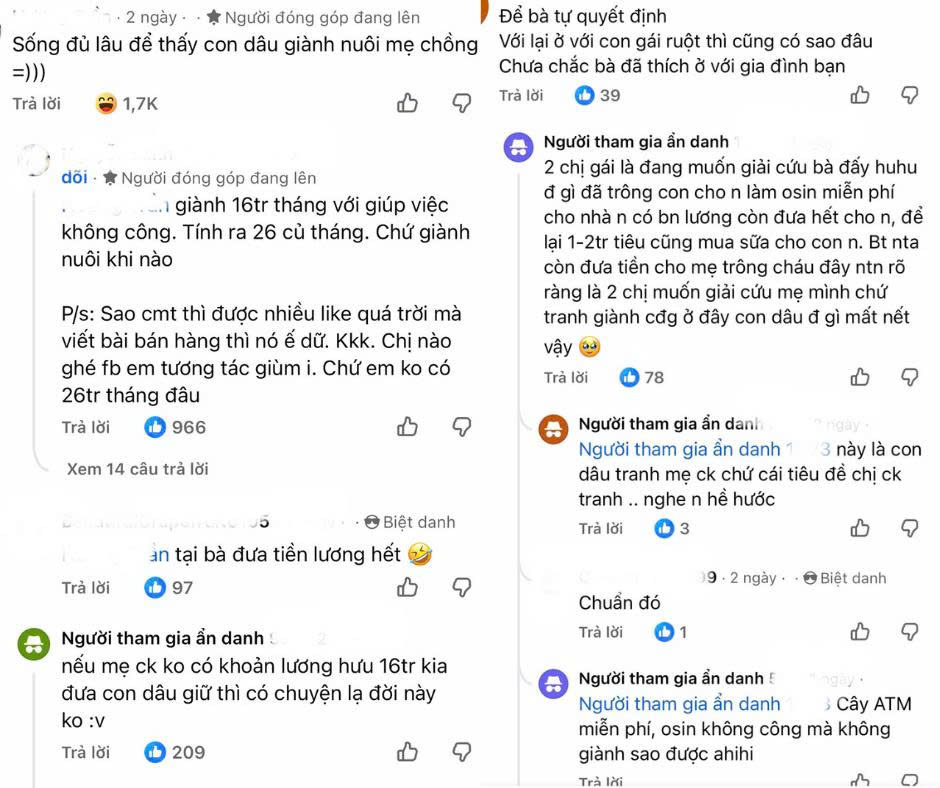
Task: Upvote the comment with 39 likes
Action: [859, 95]
